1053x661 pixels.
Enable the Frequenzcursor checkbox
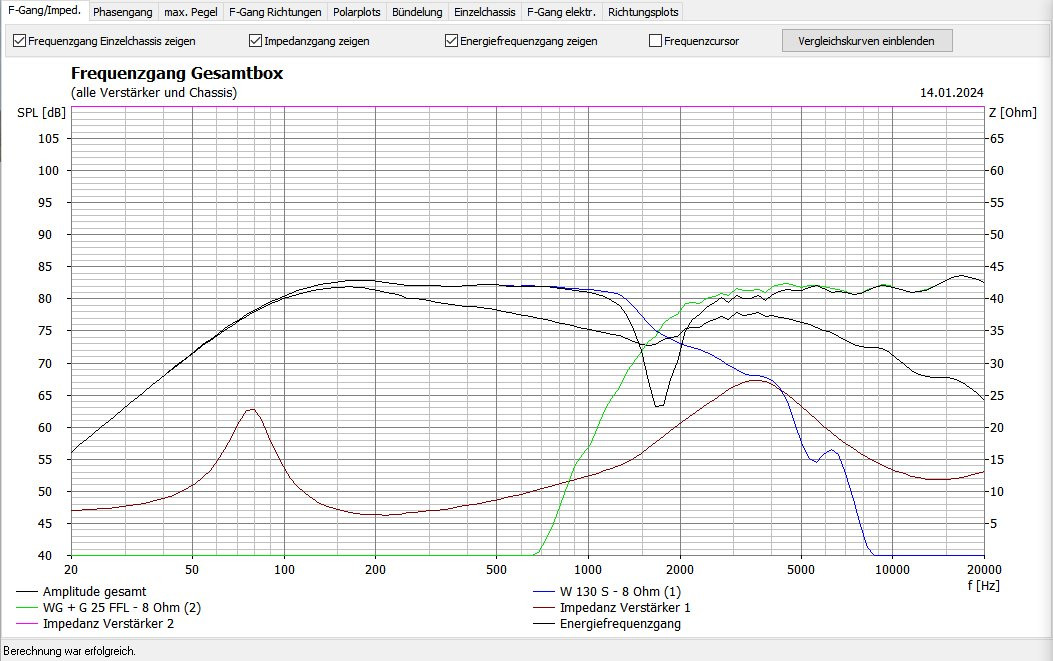(655, 41)
